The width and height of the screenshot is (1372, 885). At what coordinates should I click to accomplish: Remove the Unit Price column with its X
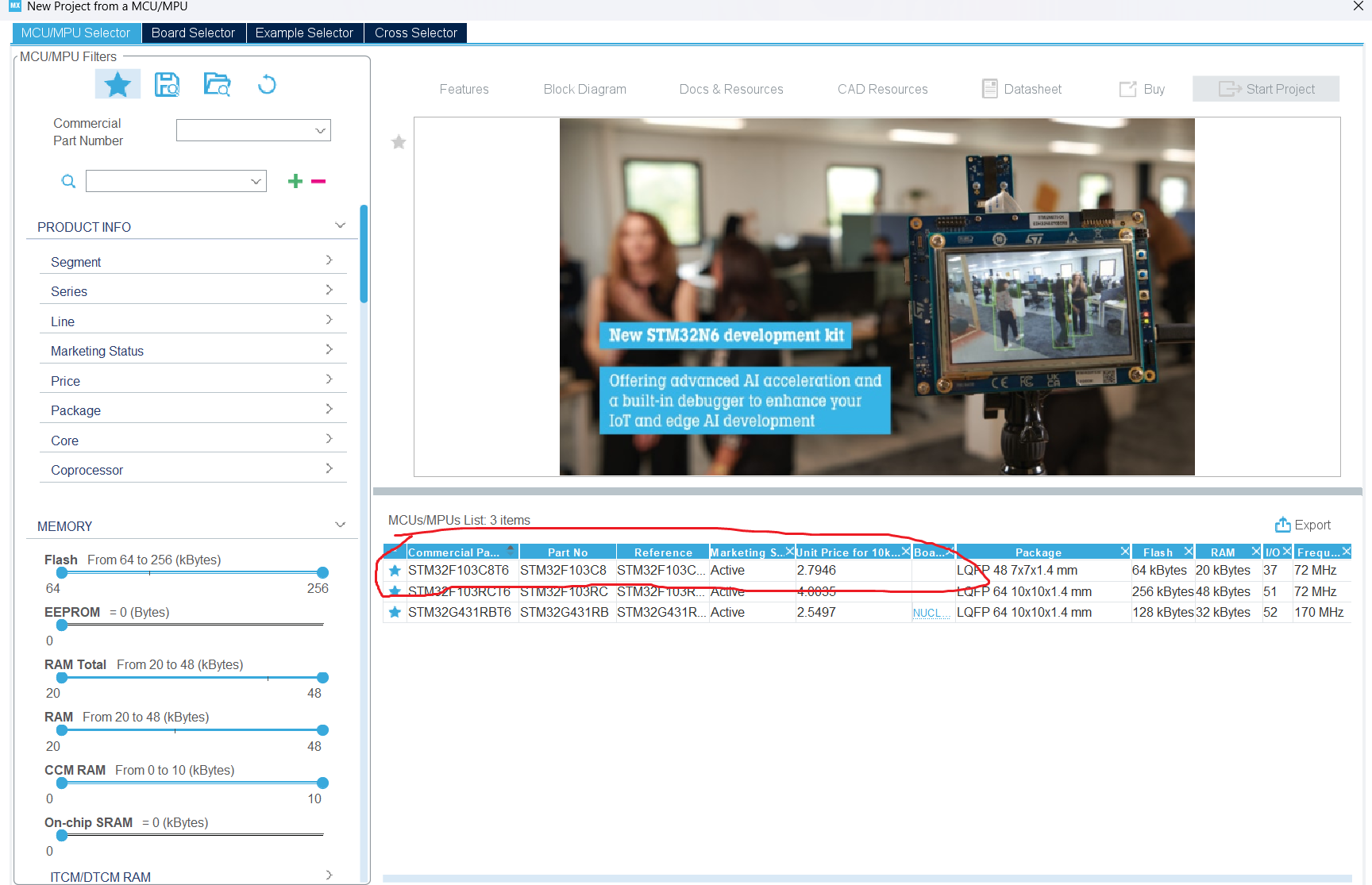pos(906,551)
